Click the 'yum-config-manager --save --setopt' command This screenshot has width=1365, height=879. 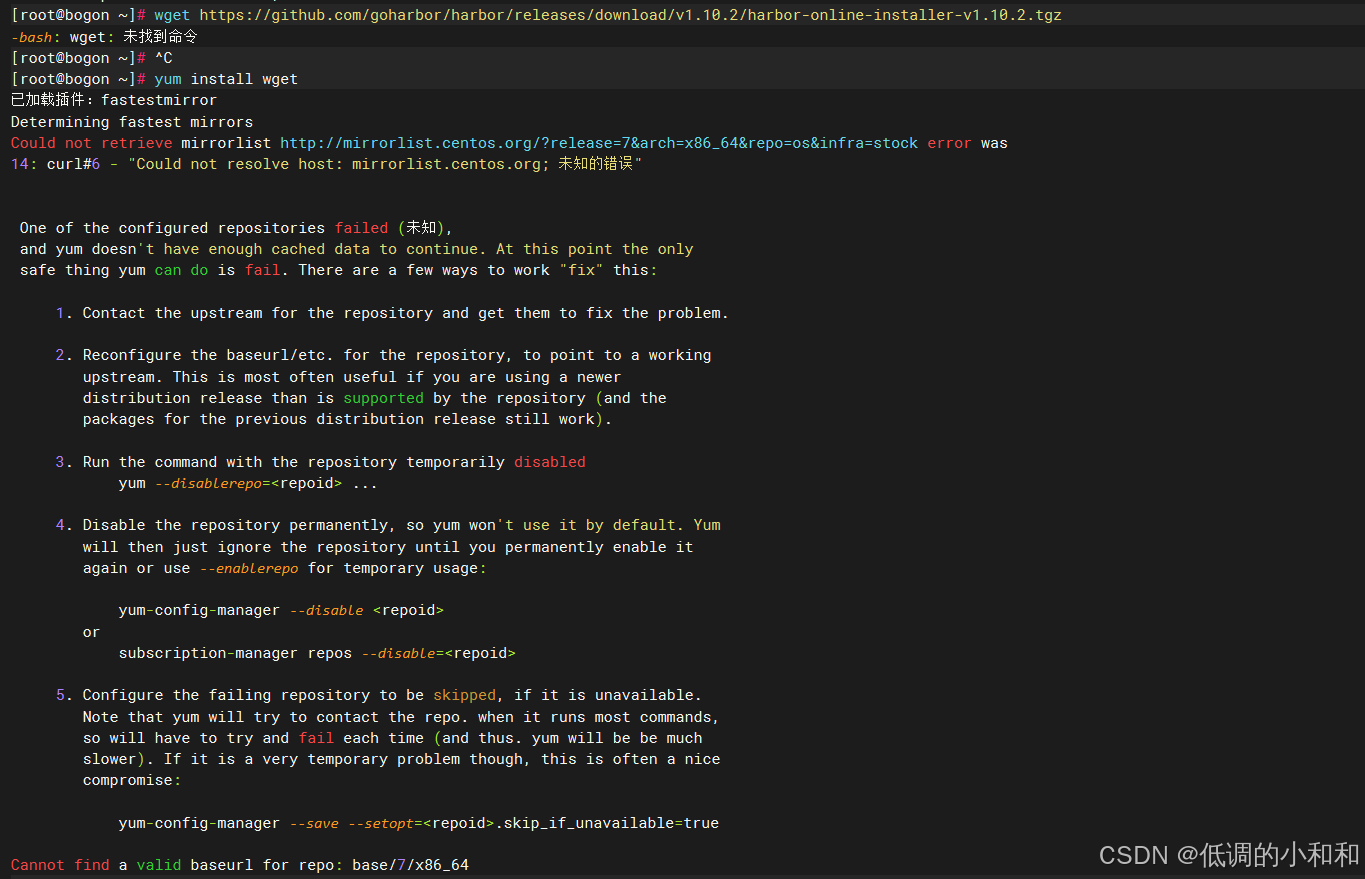pyautogui.click(x=418, y=823)
